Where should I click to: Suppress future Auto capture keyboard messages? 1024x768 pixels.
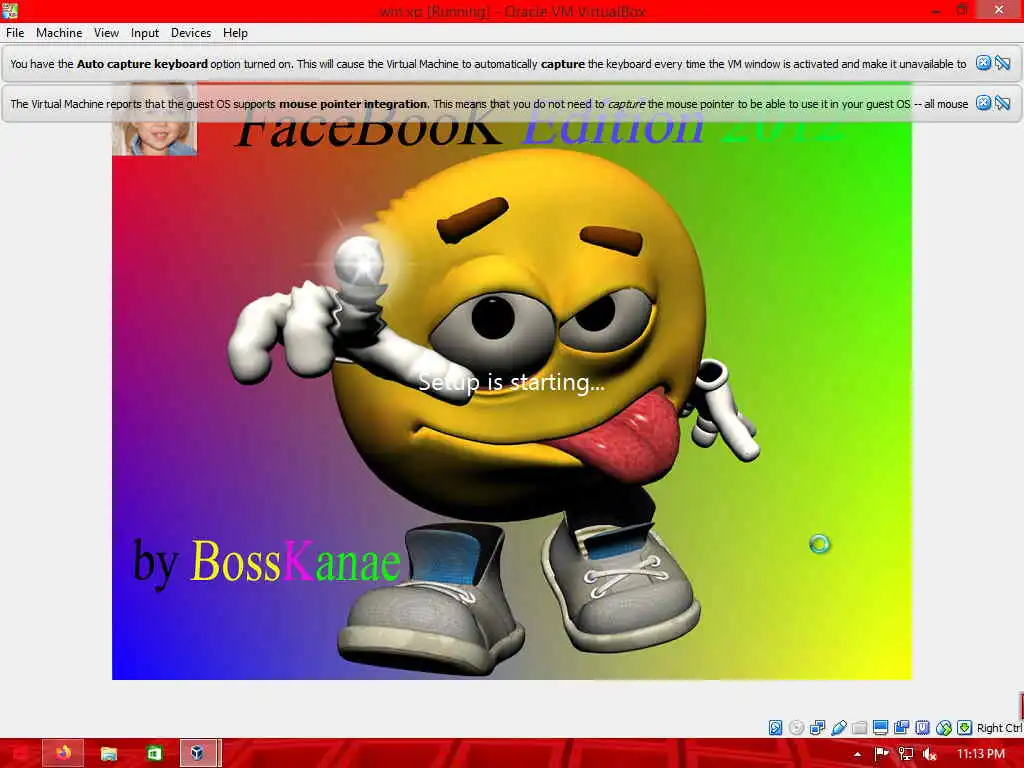coord(1003,63)
